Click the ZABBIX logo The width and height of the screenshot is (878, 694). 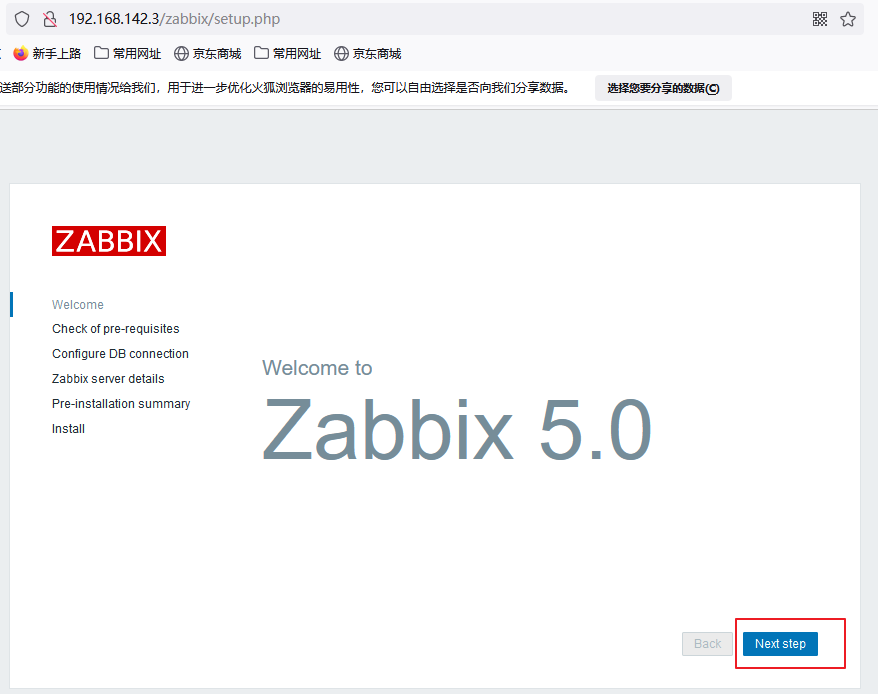pos(109,241)
